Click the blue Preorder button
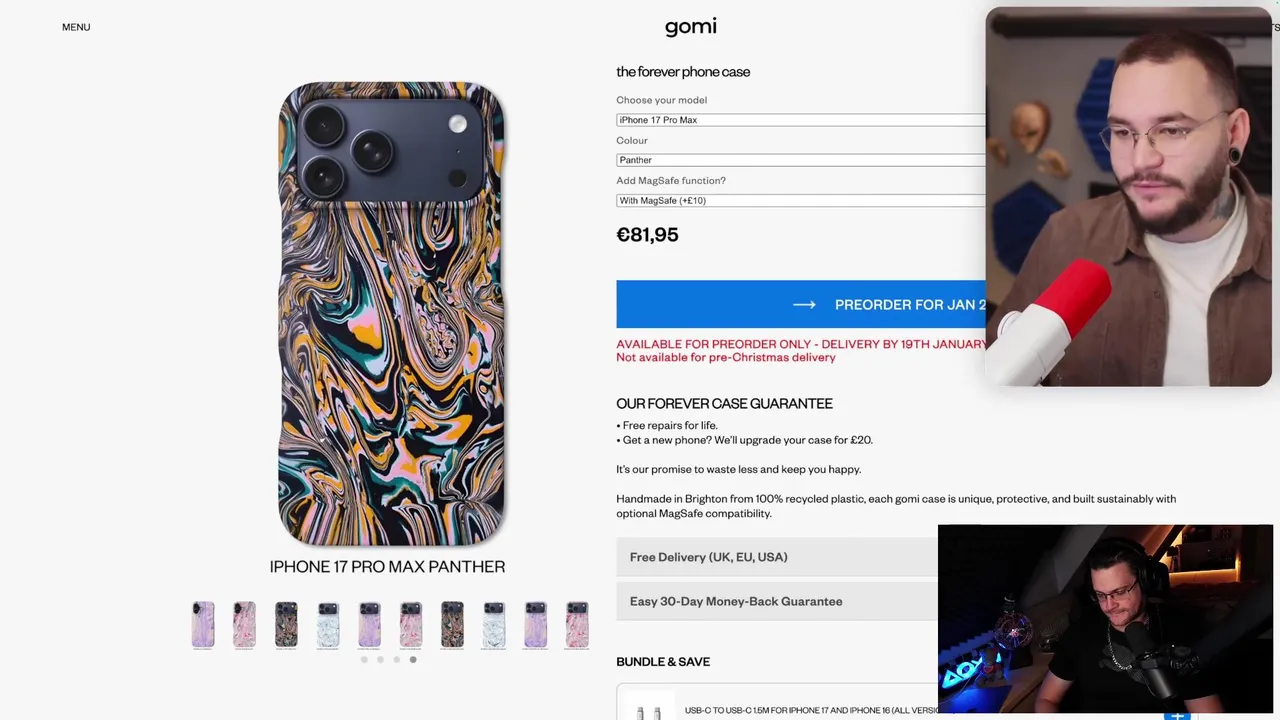This screenshot has height=720, width=1280. pyautogui.click(x=801, y=304)
